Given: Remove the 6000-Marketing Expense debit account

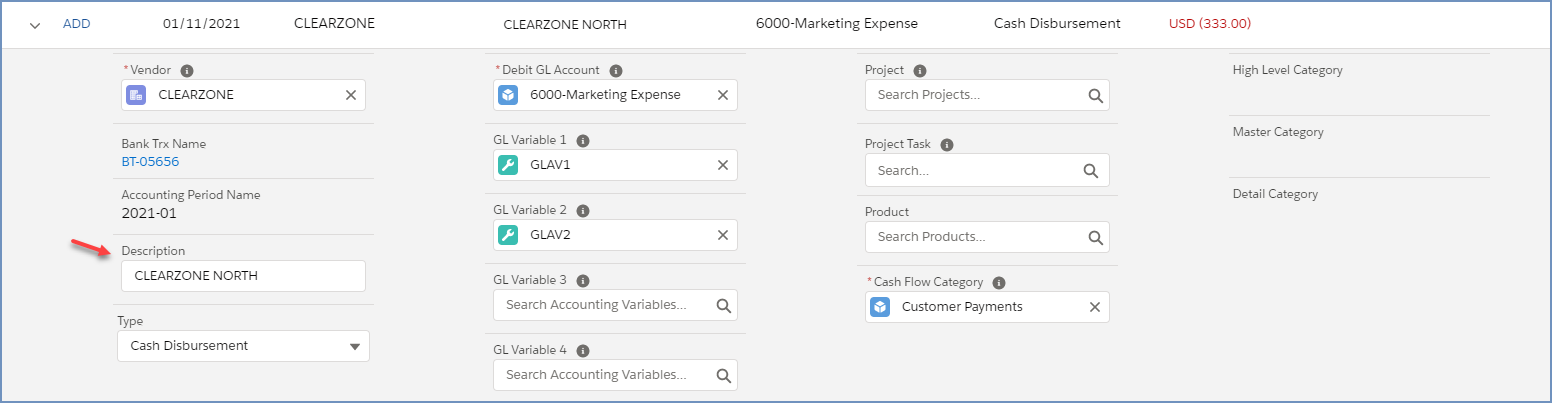Looking at the screenshot, I should 722,95.
